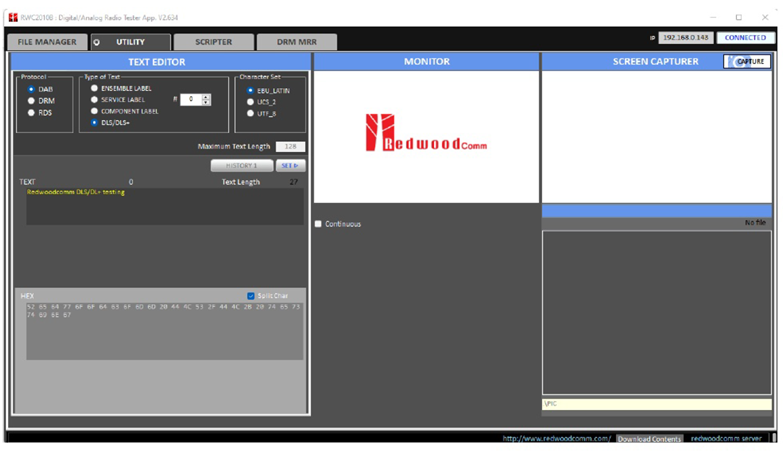Select the DRM protocol radio button

(x=31, y=101)
